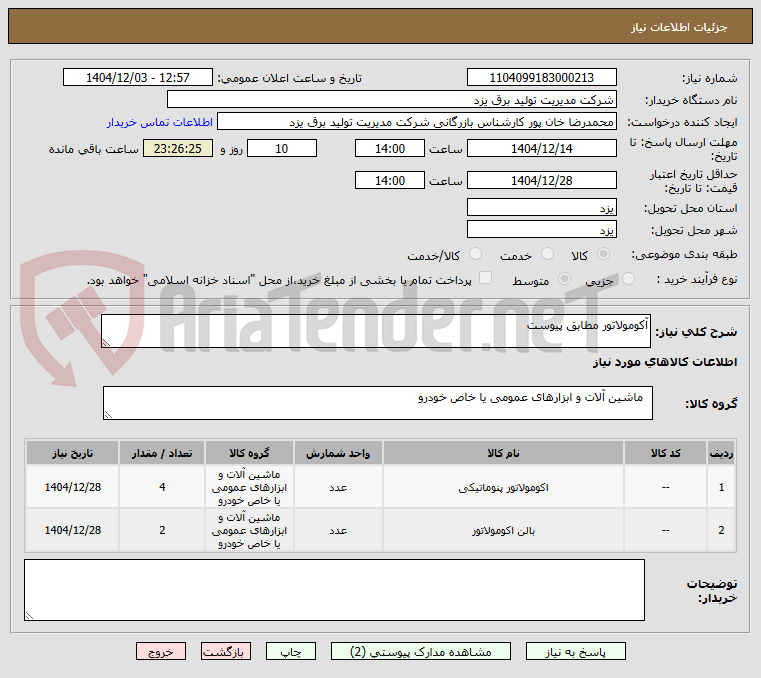Click the item name اکومولاتور پنوماتیکی
Image resolution: width=761 pixels, height=678 pixels.
point(503,488)
